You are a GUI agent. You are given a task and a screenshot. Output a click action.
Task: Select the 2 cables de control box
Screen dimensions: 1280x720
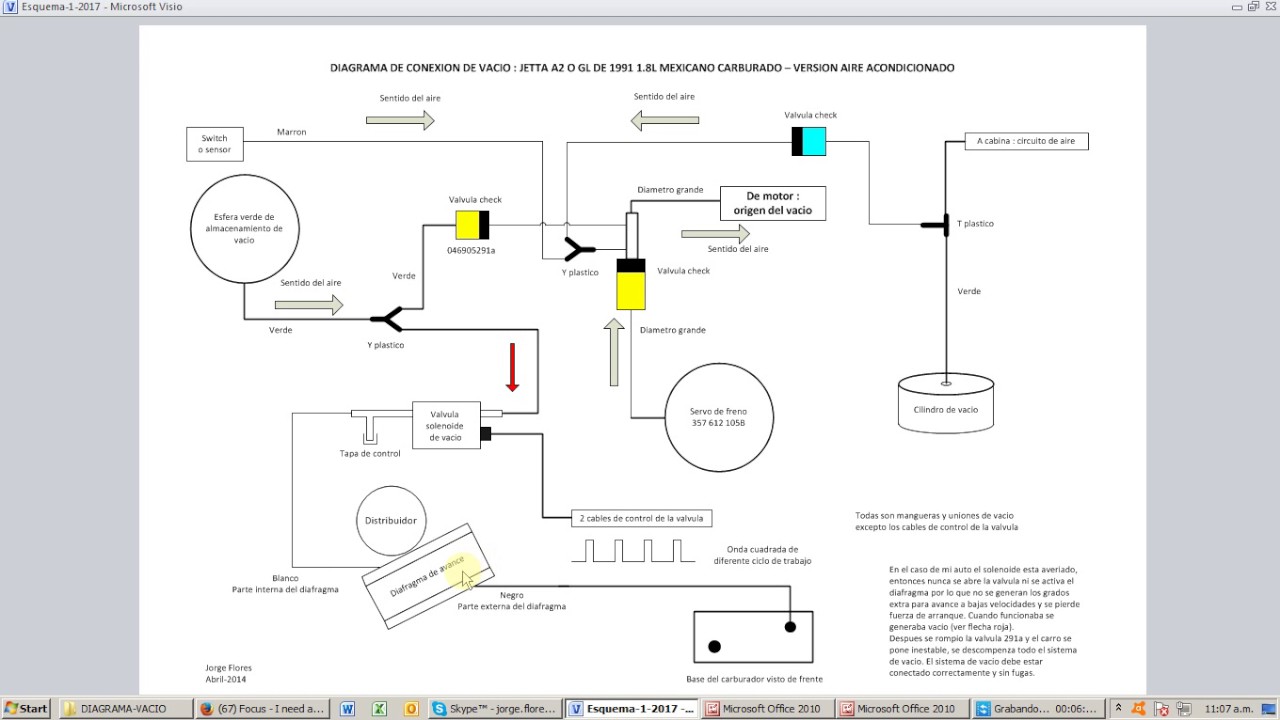point(641,518)
